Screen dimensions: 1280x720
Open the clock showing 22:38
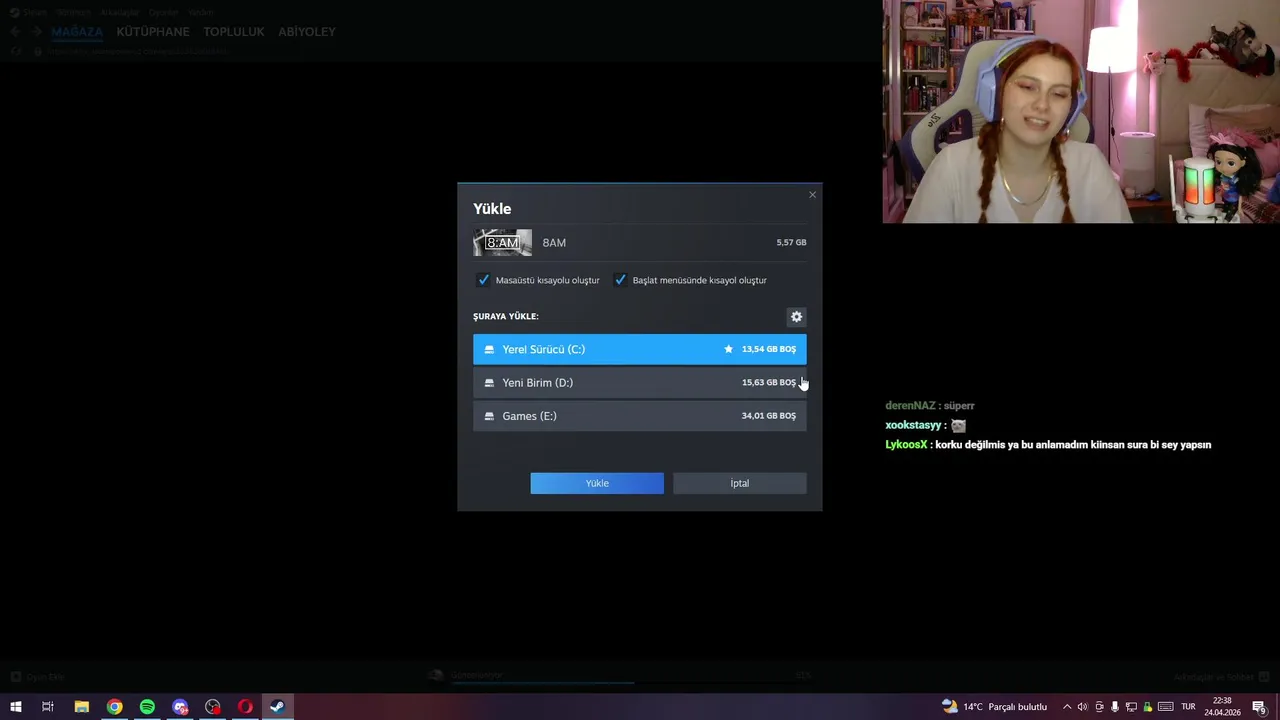click(x=1222, y=707)
